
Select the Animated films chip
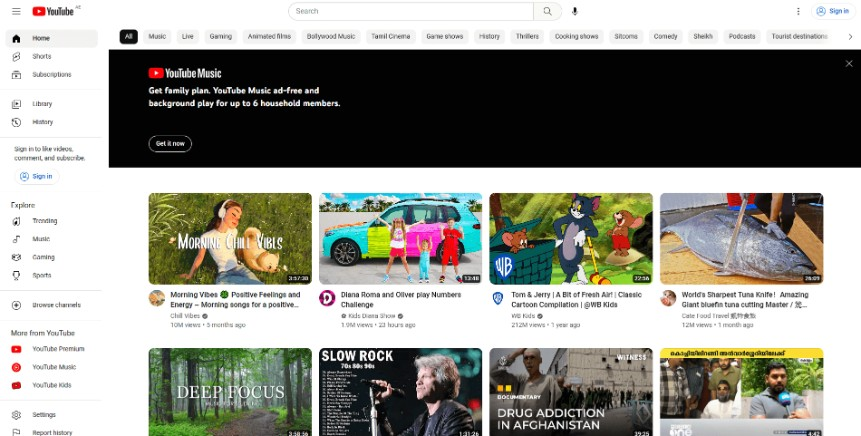tap(269, 37)
